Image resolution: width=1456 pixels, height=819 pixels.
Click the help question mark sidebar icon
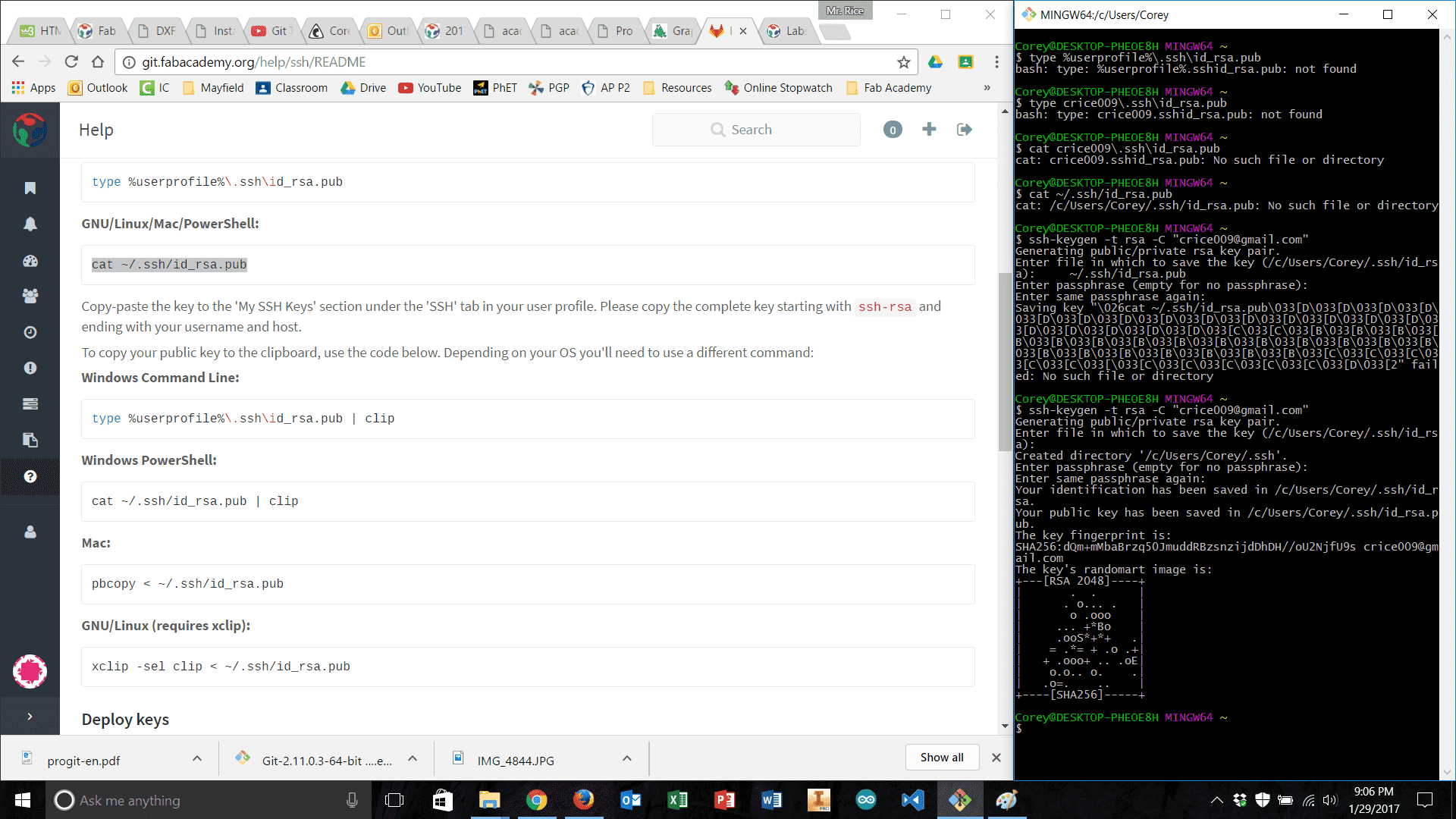[x=30, y=476]
